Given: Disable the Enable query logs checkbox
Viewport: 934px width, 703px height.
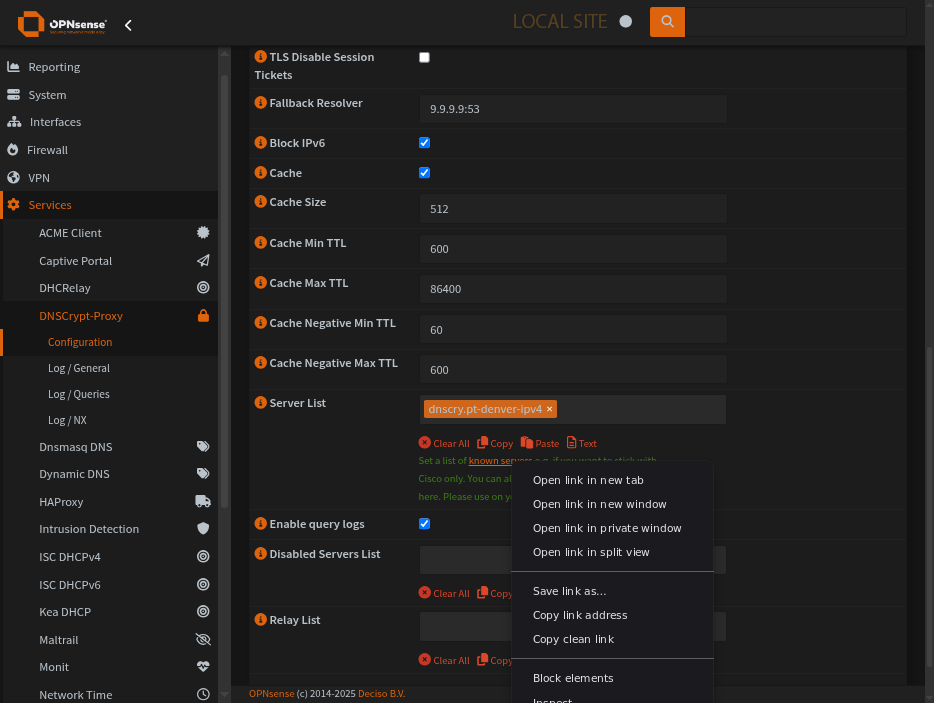Looking at the screenshot, I should coord(424,524).
